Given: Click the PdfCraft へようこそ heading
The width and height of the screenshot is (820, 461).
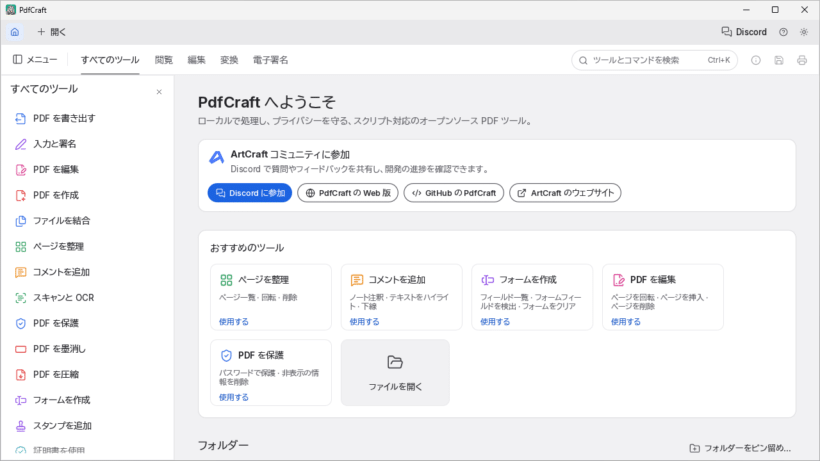Looking at the screenshot, I should (x=267, y=102).
